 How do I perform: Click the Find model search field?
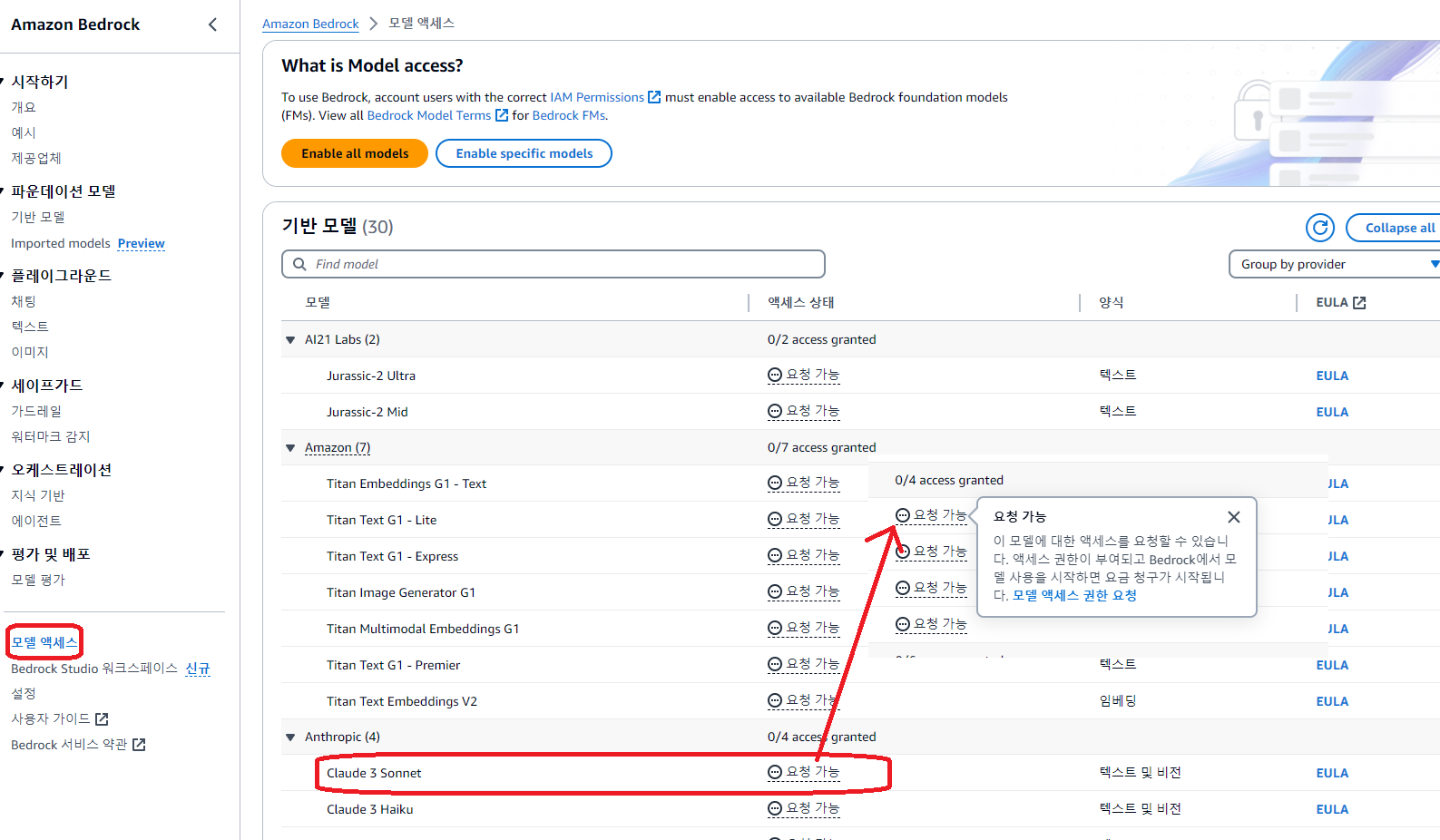click(553, 264)
